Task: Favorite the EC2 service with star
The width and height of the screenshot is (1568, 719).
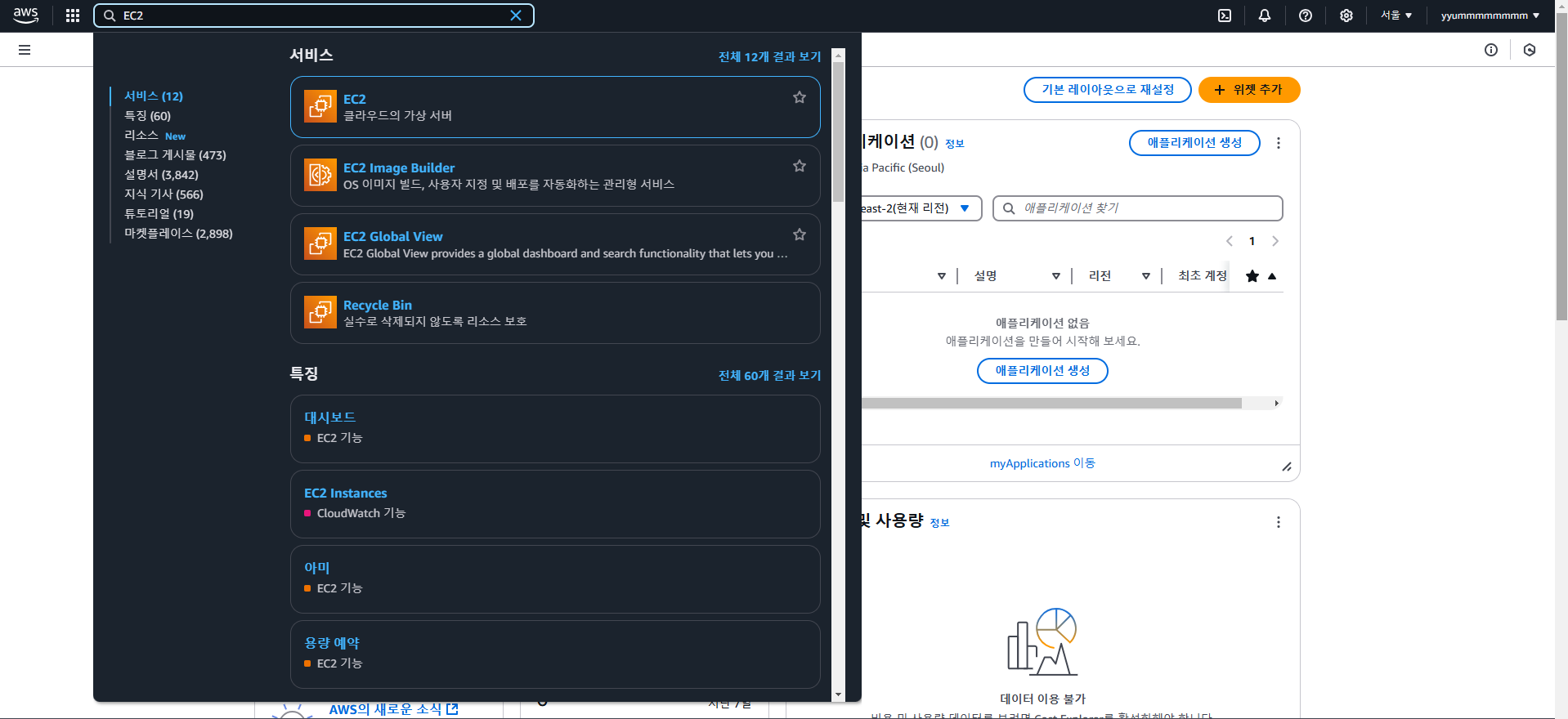Action: (x=800, y=97)
